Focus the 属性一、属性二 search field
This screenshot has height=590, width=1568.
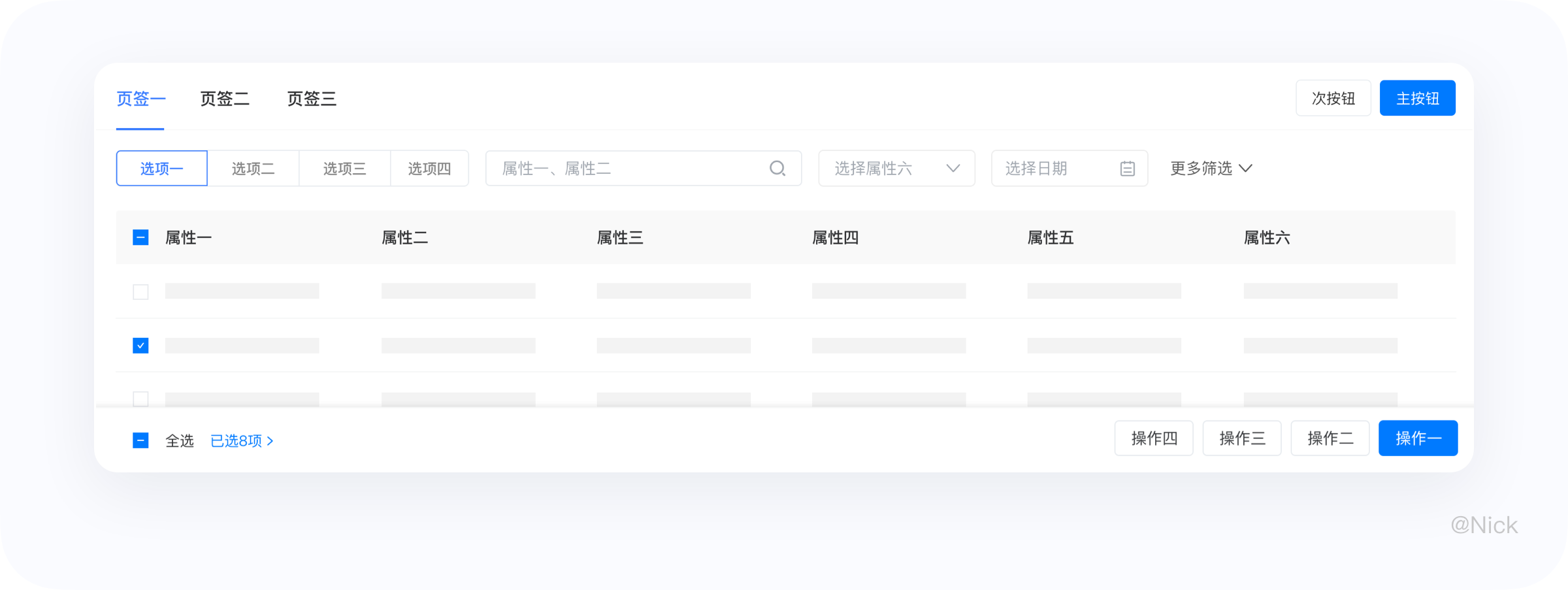click(644, 169)
